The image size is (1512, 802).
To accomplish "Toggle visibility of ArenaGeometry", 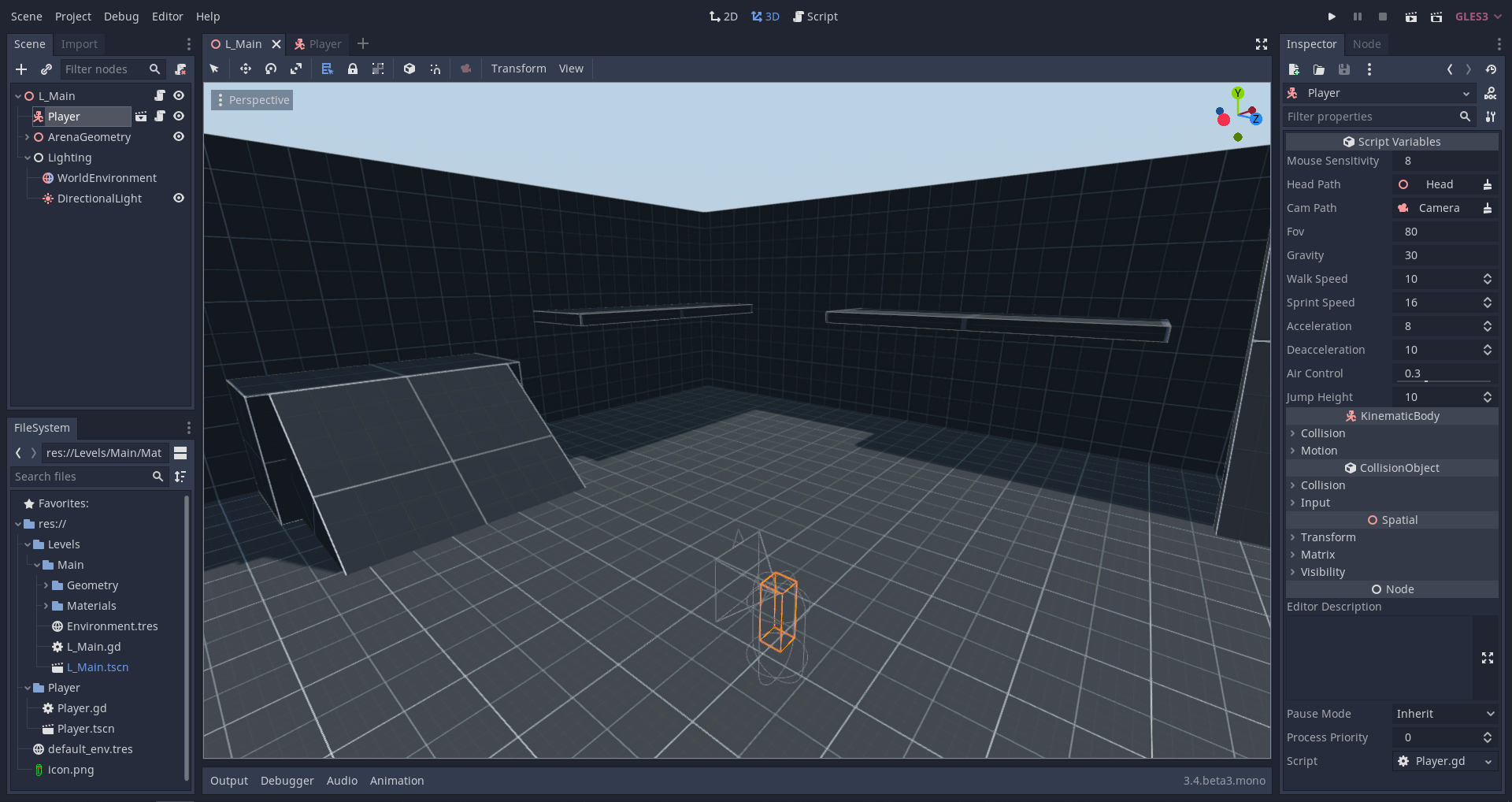I will coord(179,136).
